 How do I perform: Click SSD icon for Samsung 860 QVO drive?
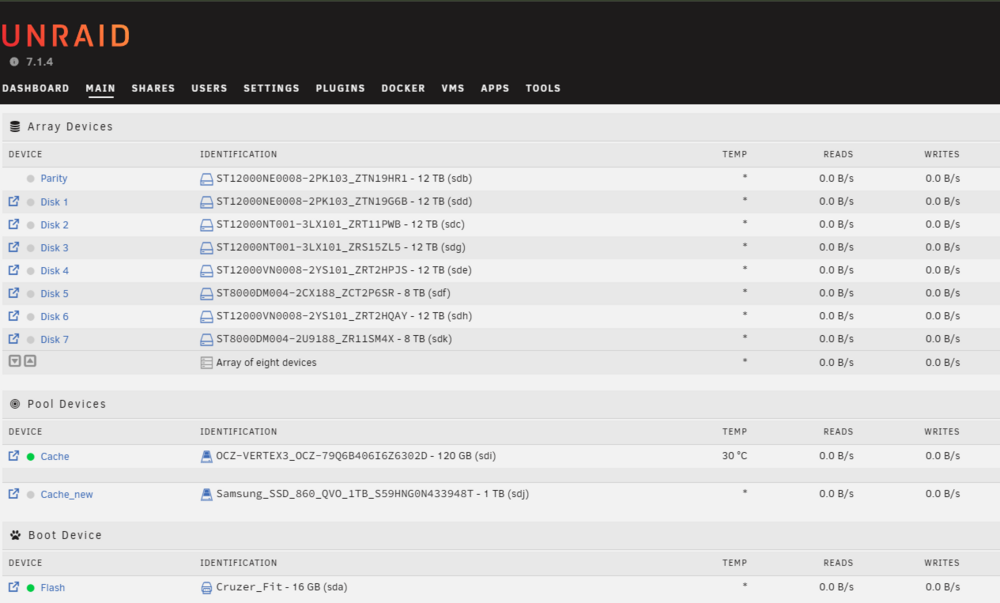(207, 494)
